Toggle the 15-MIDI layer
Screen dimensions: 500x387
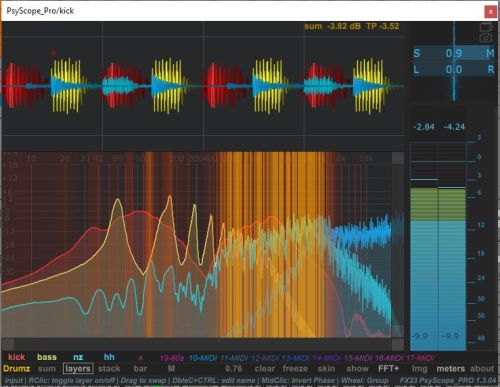358,358
